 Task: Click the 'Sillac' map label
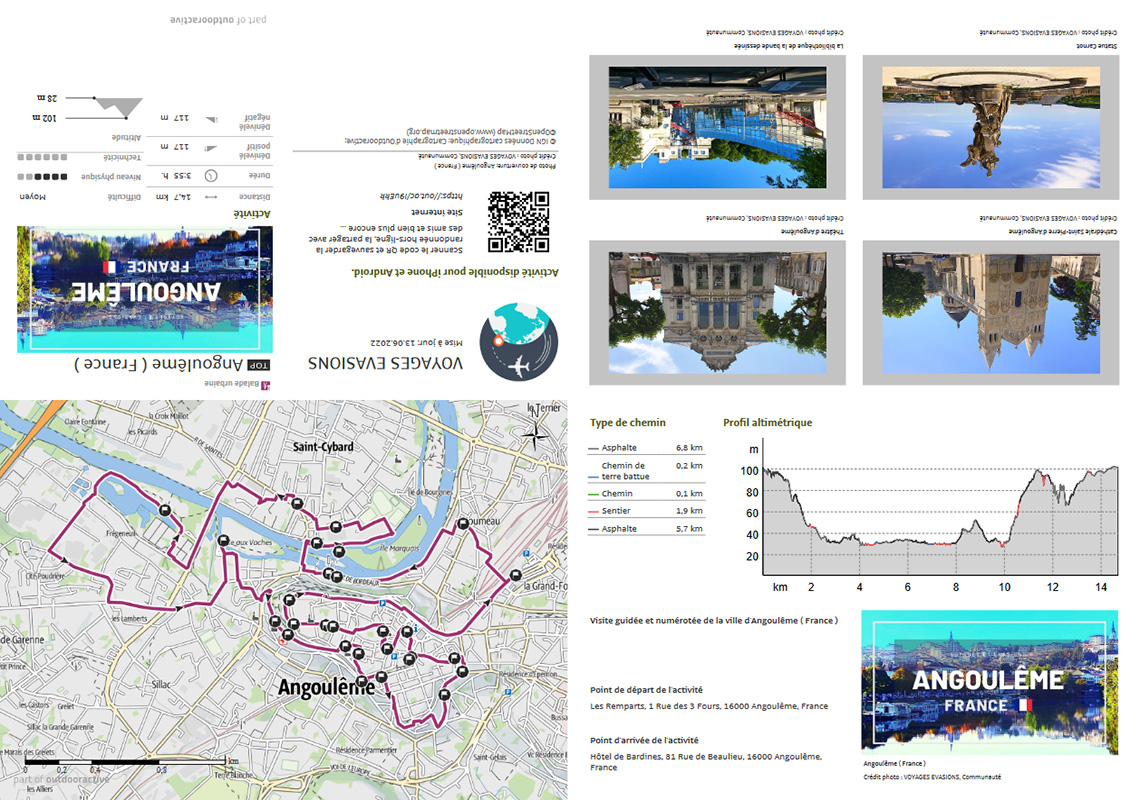(161, 684)
